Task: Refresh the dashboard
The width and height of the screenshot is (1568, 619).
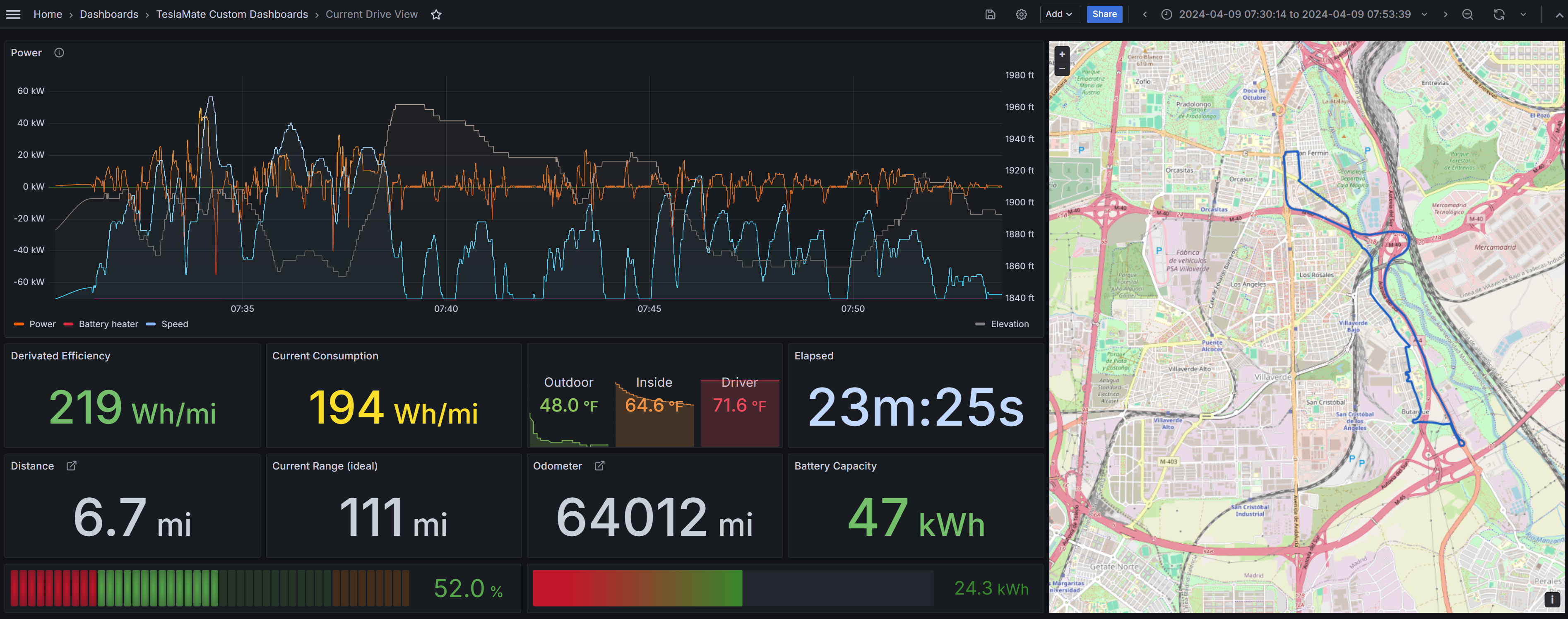Action: (x=1498, y=14)
